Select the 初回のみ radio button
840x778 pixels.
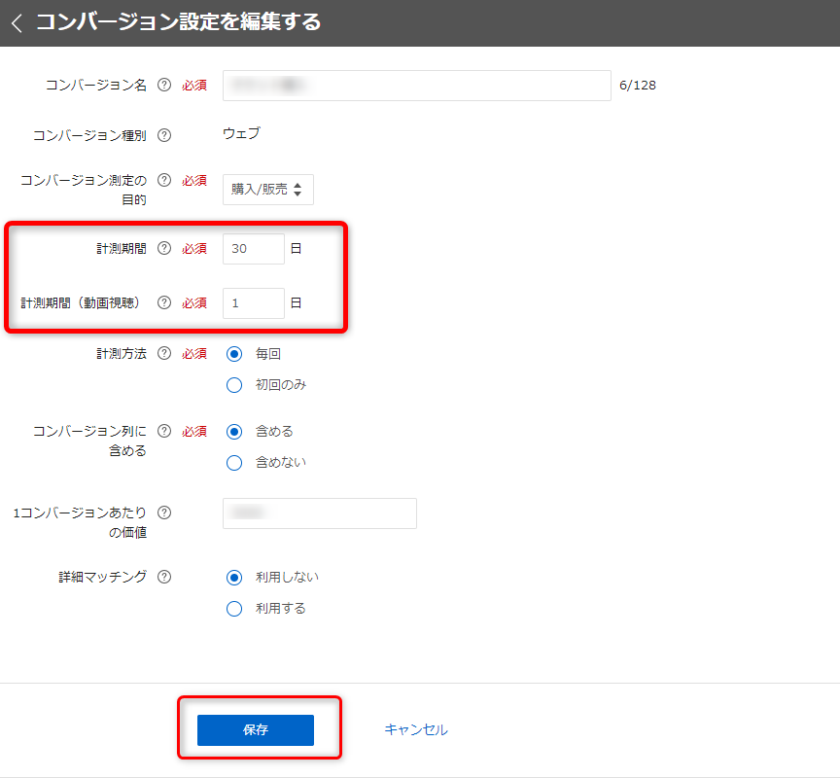coord(235,385)
